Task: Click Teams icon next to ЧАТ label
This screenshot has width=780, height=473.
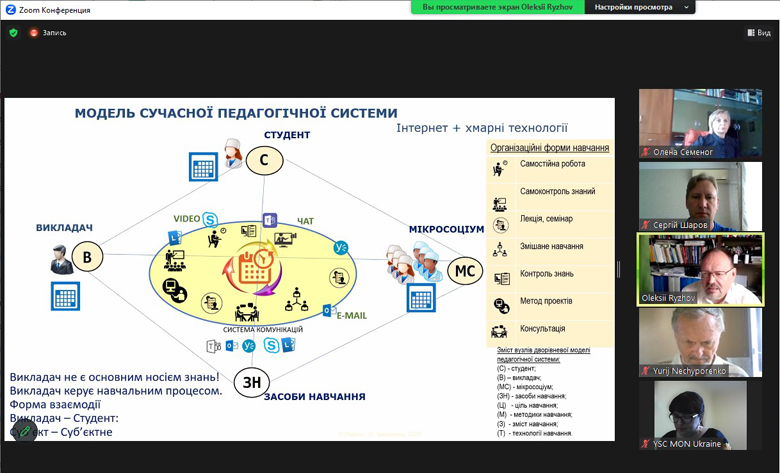Action: pos(269,220)
